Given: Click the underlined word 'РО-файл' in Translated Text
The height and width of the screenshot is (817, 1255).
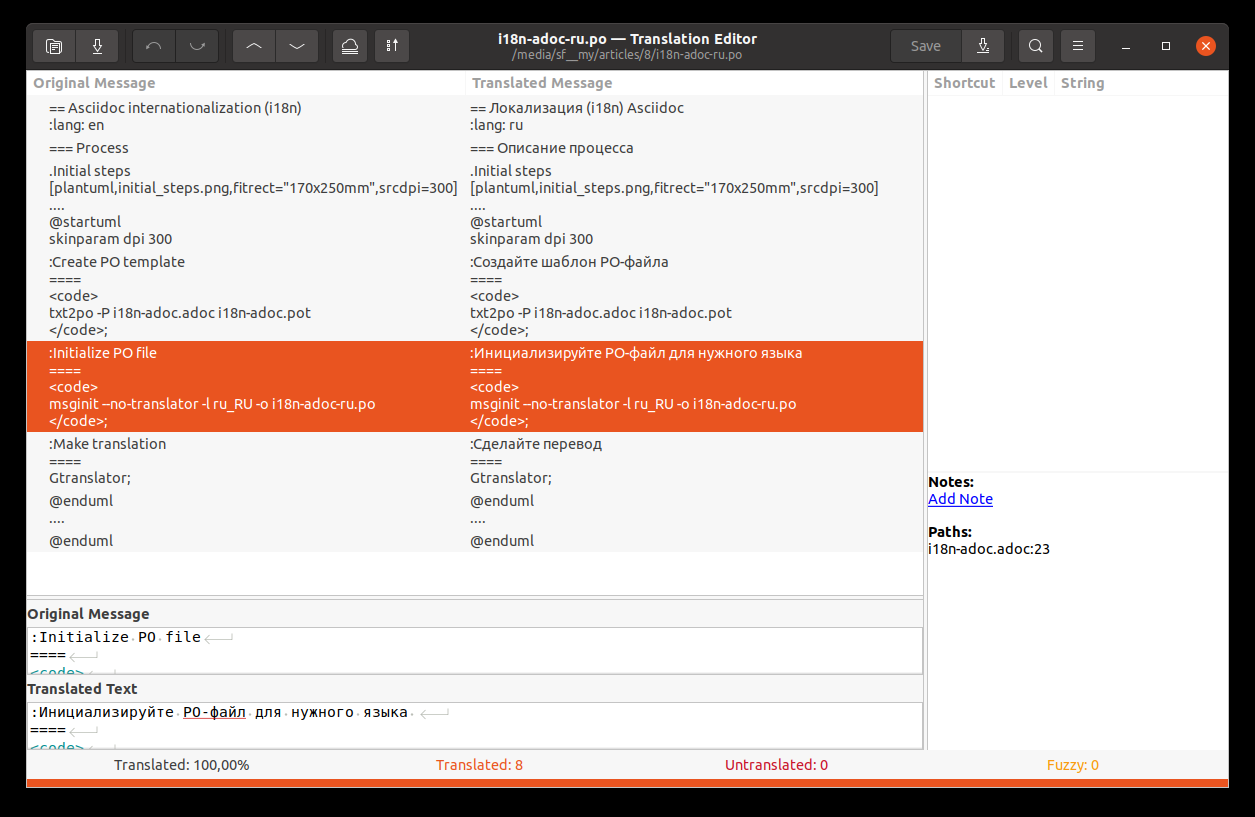Looking at the screenshot, I should 214,712.
